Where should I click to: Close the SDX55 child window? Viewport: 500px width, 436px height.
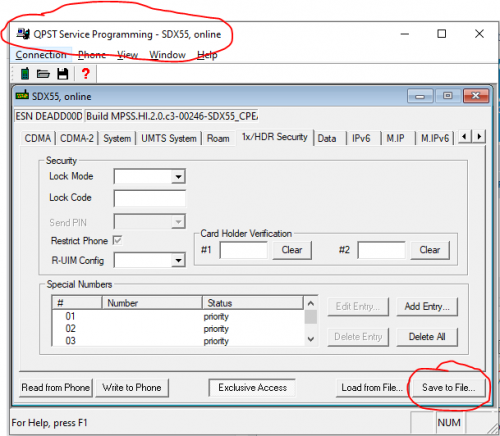click(476, 96)
